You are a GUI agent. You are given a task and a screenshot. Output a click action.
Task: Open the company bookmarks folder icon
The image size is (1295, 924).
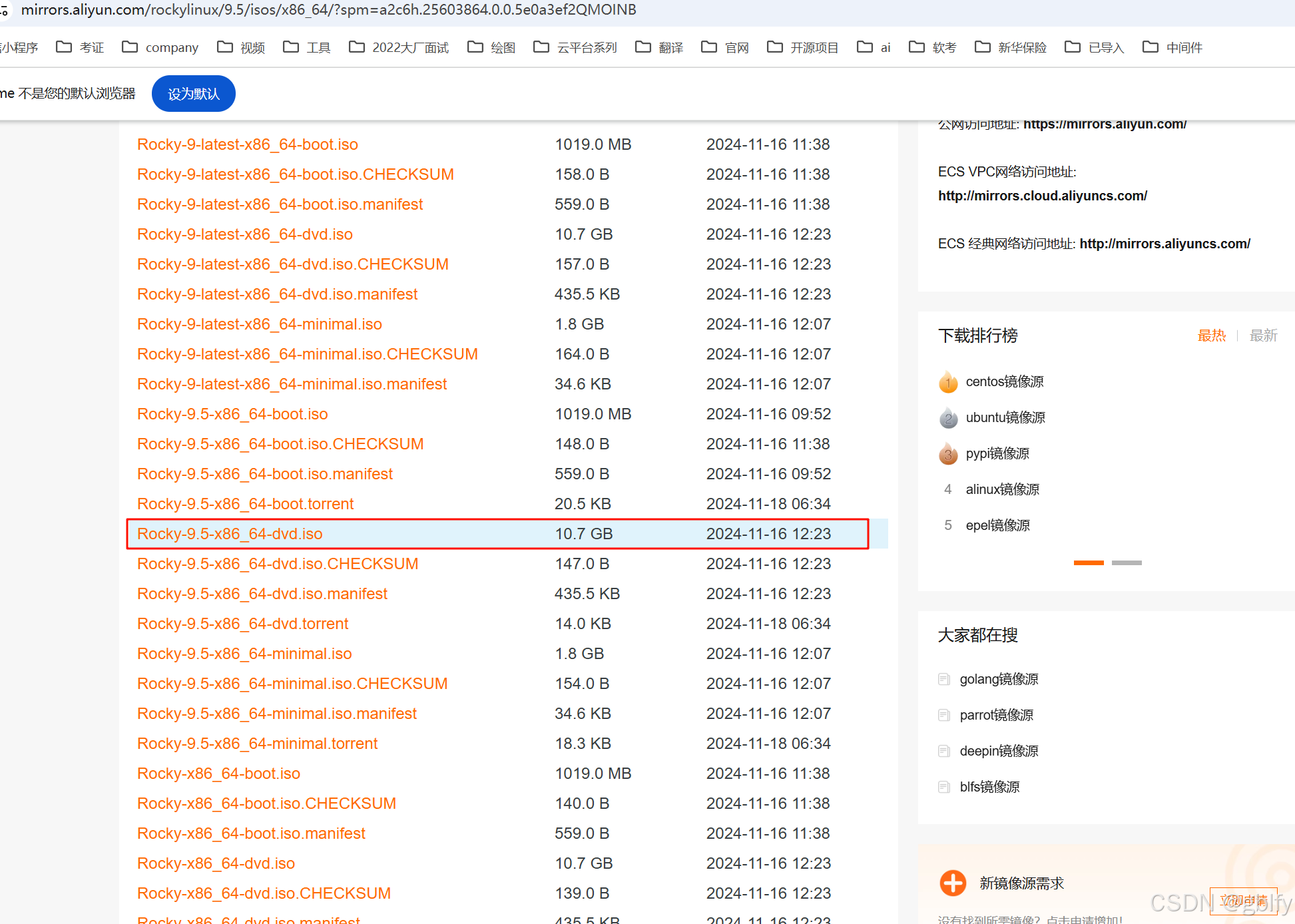click(x=130, y=47)
